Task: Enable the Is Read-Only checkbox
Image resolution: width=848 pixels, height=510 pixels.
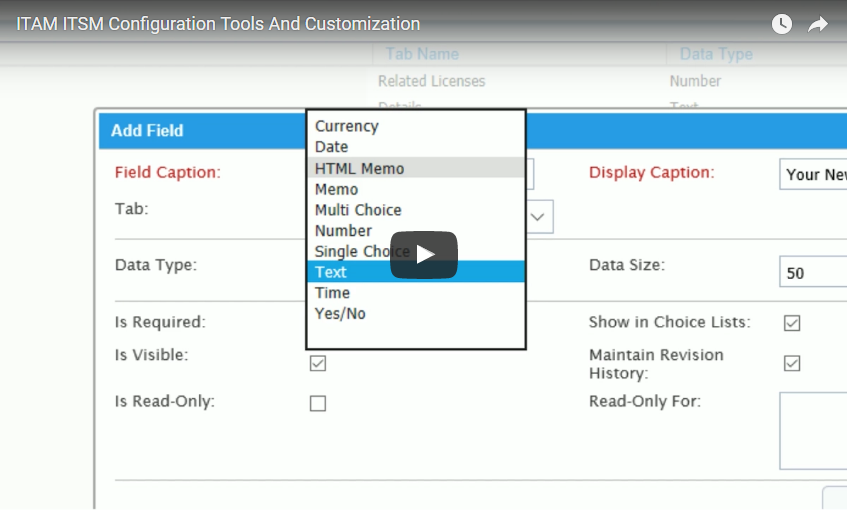Action: (x=318, y=403)
